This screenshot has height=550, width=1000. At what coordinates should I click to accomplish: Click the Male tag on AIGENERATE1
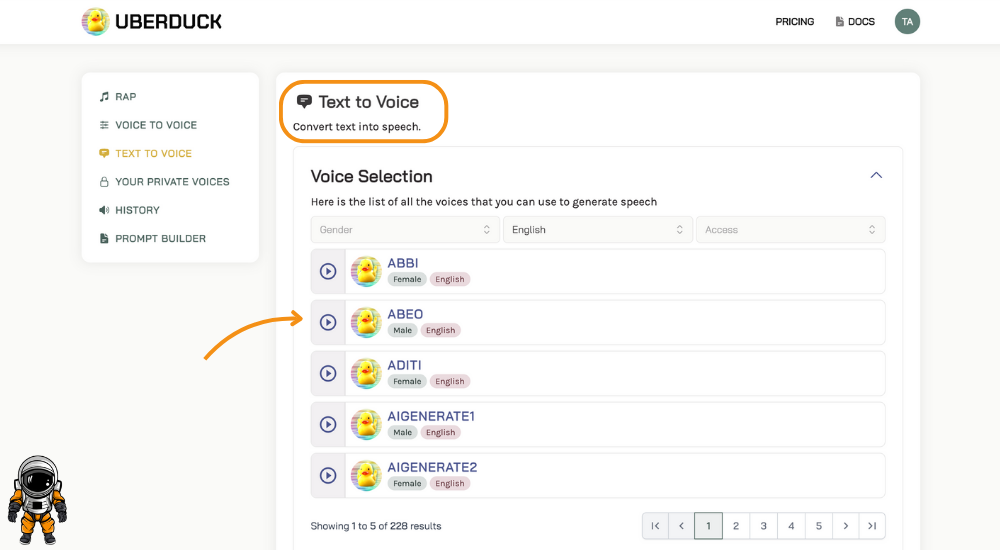402,433
